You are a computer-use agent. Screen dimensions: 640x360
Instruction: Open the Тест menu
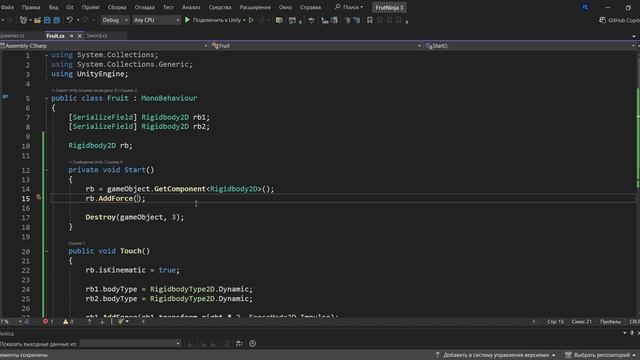coord(168,7)
